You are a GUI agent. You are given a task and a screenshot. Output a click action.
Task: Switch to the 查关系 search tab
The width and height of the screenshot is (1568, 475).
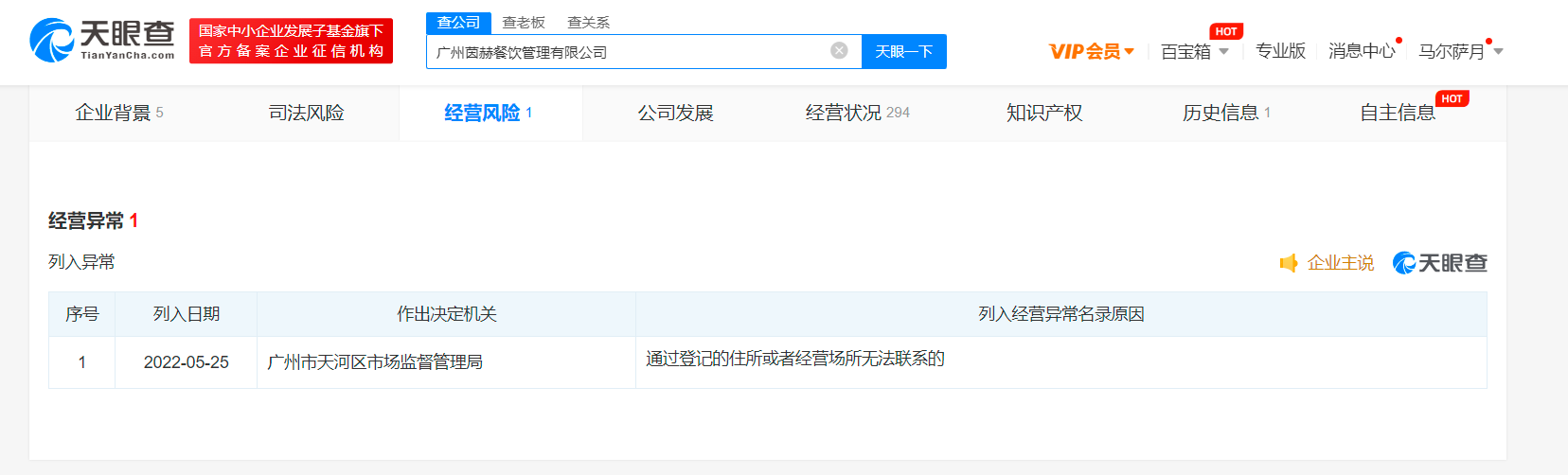coord(588,23)
